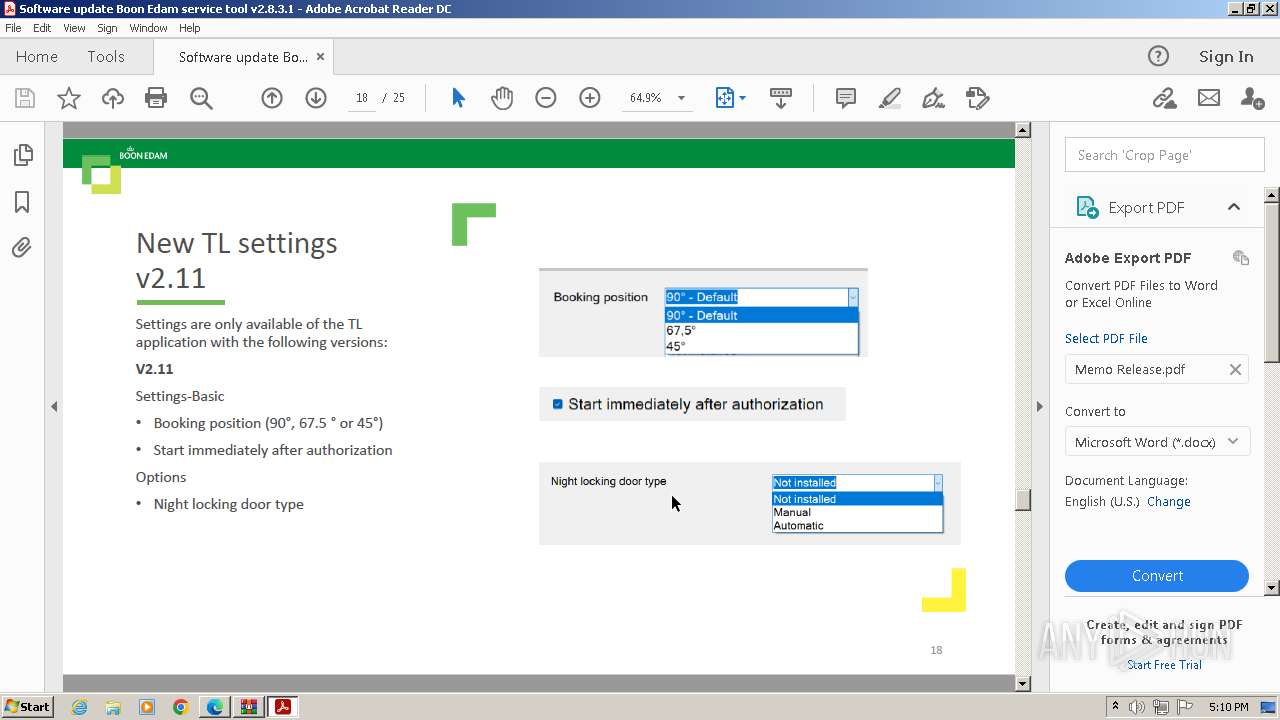Open the attachments paperclip panel
1280x720 pixels.
tap(22, 247)
